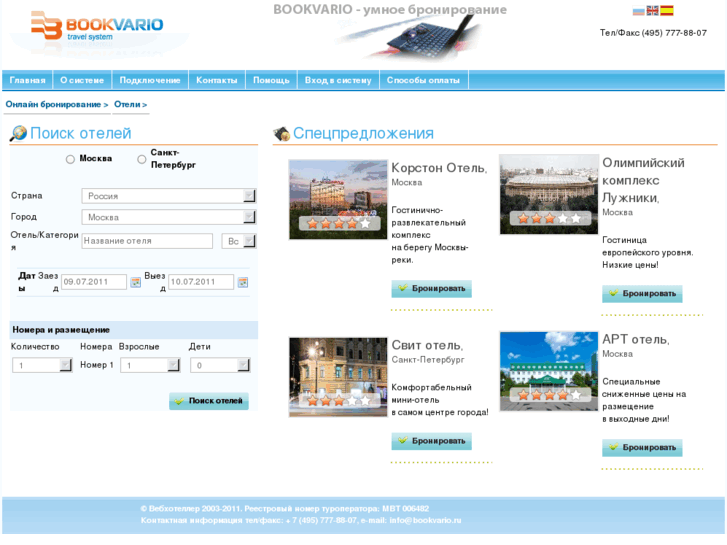
Task: Open the Корстон Отель photo thumbnail
Action: tap(338, 199)
